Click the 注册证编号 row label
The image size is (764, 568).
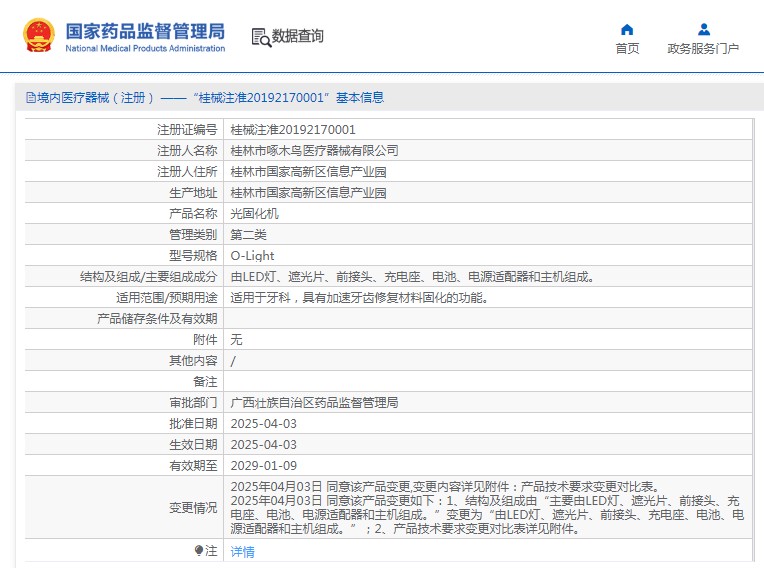click(187, 130)
